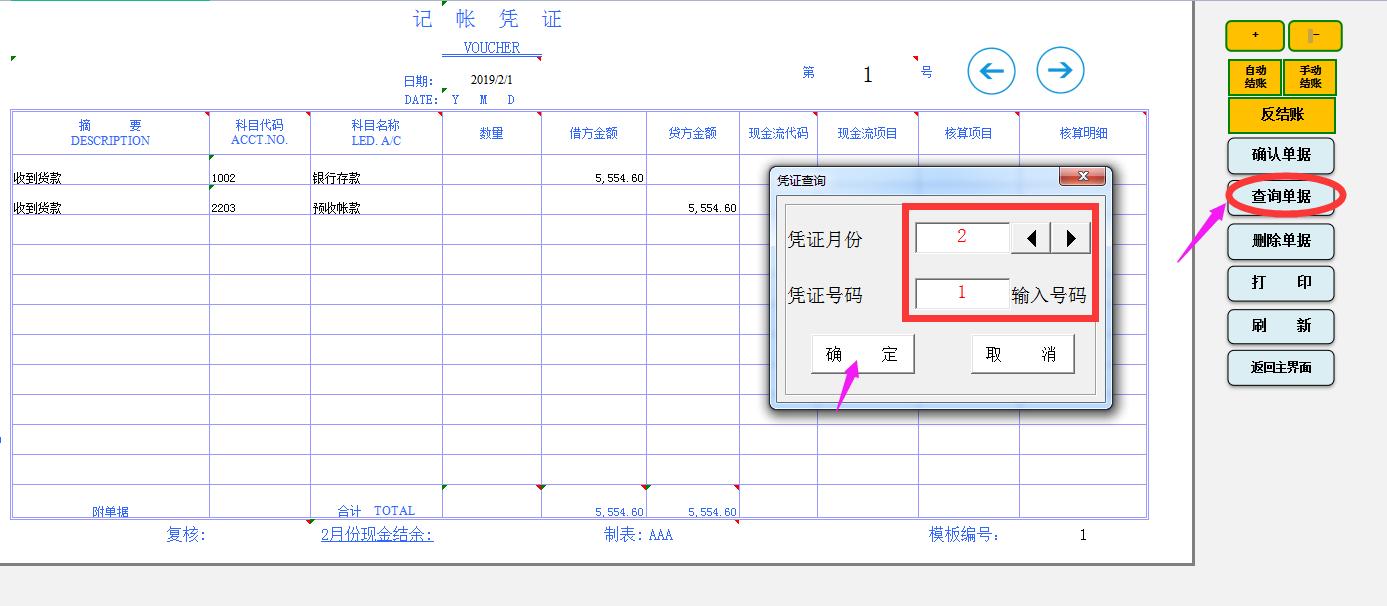Click the next voucher blue arrow
This screenshot has width=1387, height=606.
click(x=1060, y=70)
